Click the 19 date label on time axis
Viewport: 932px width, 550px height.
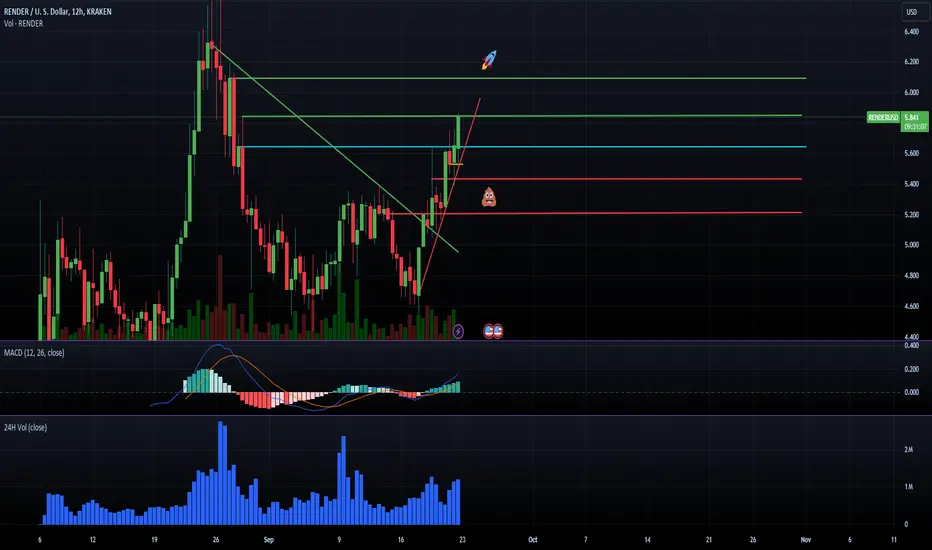point(154,540)
